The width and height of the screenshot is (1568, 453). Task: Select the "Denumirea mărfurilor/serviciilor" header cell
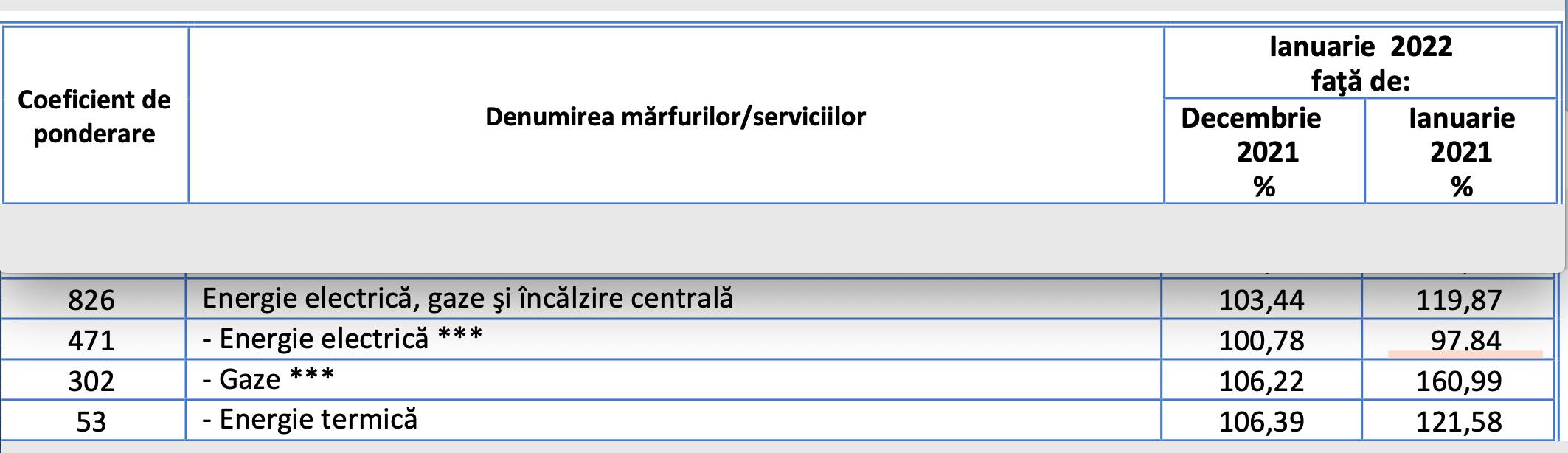pos(675,117)
